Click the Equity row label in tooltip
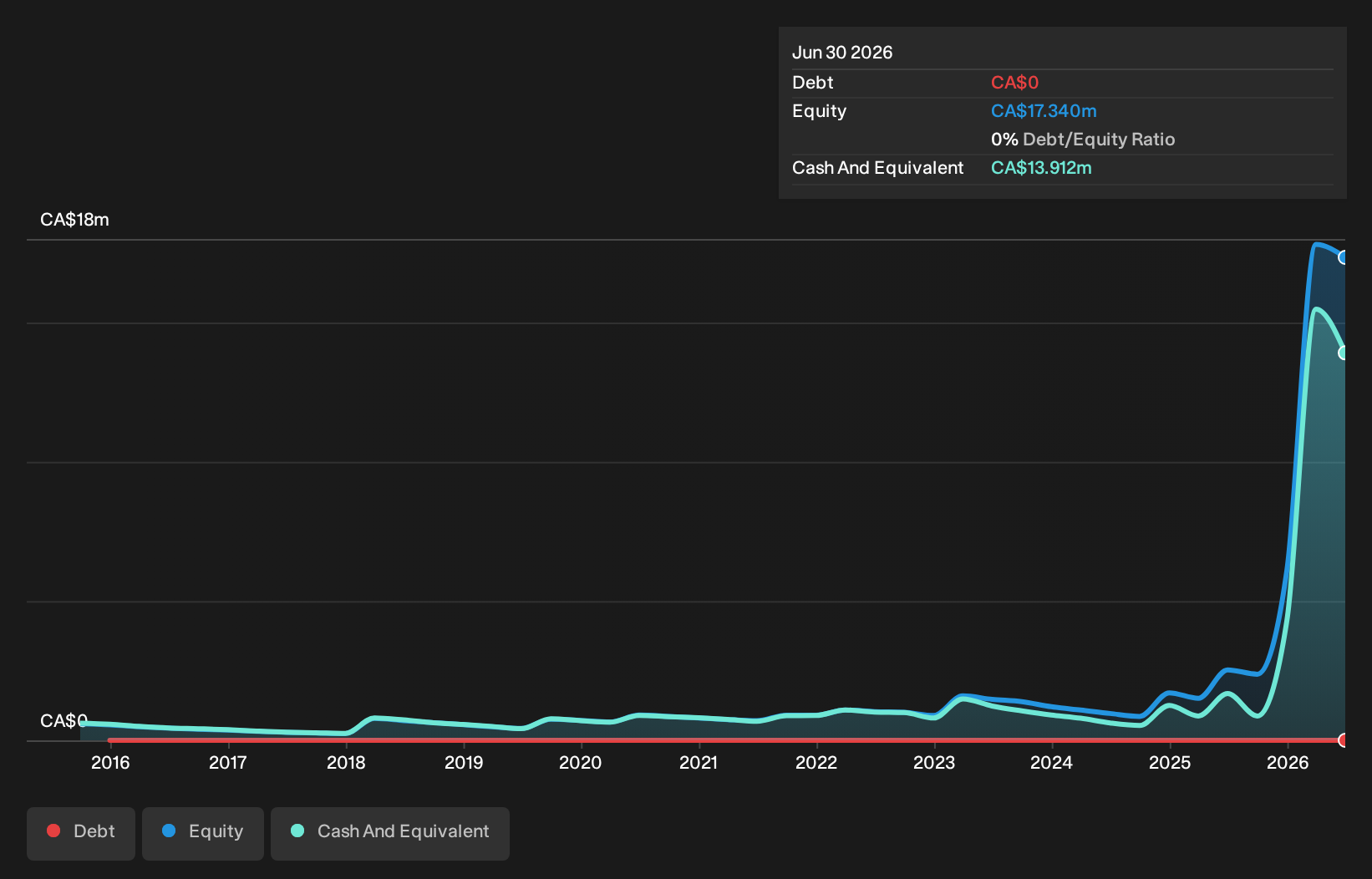 coord(819,111)
